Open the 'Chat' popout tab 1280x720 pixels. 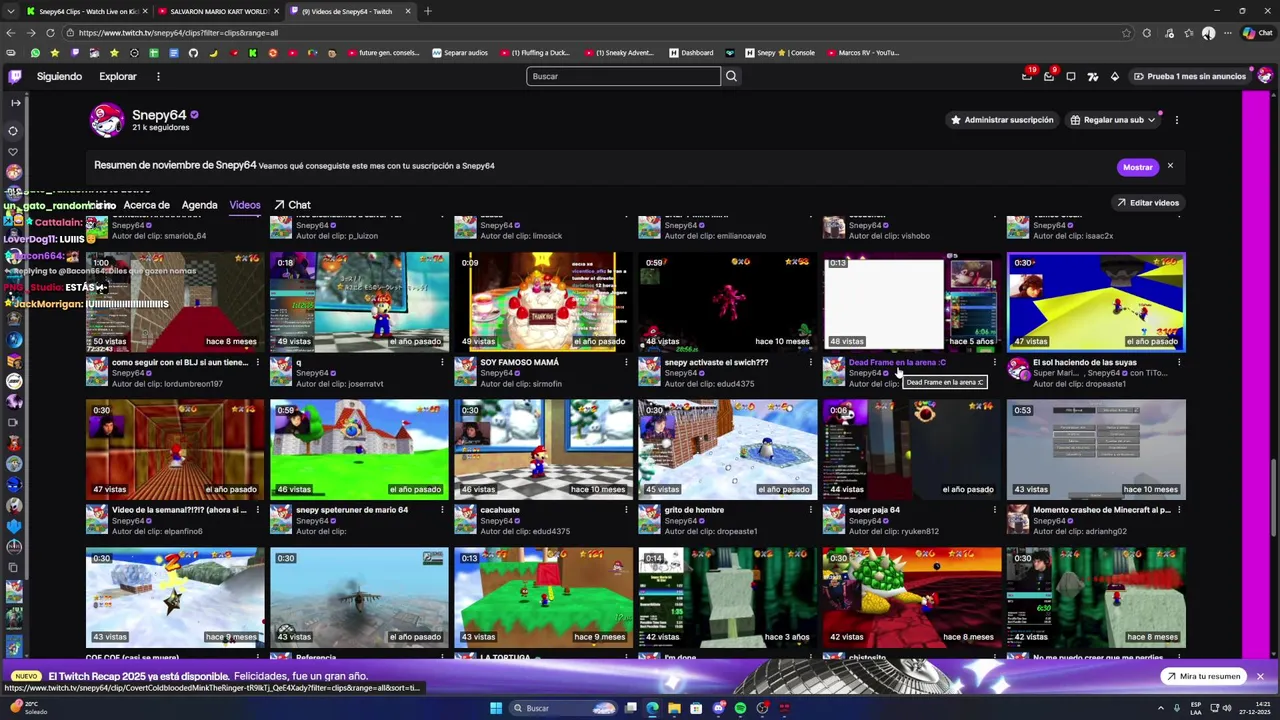pyautogui.click(x=292, y=205)
